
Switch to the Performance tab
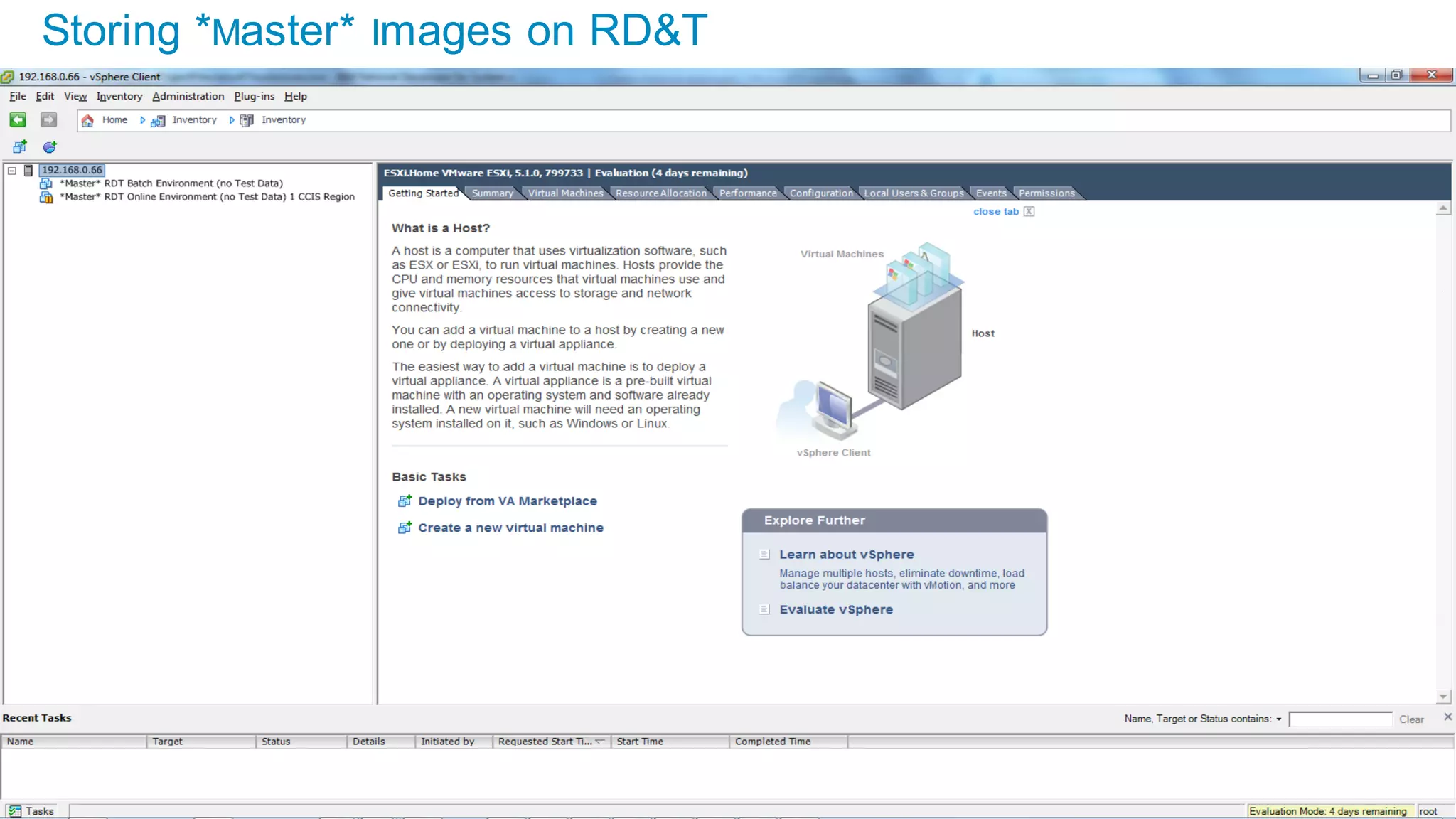[748, 193]
